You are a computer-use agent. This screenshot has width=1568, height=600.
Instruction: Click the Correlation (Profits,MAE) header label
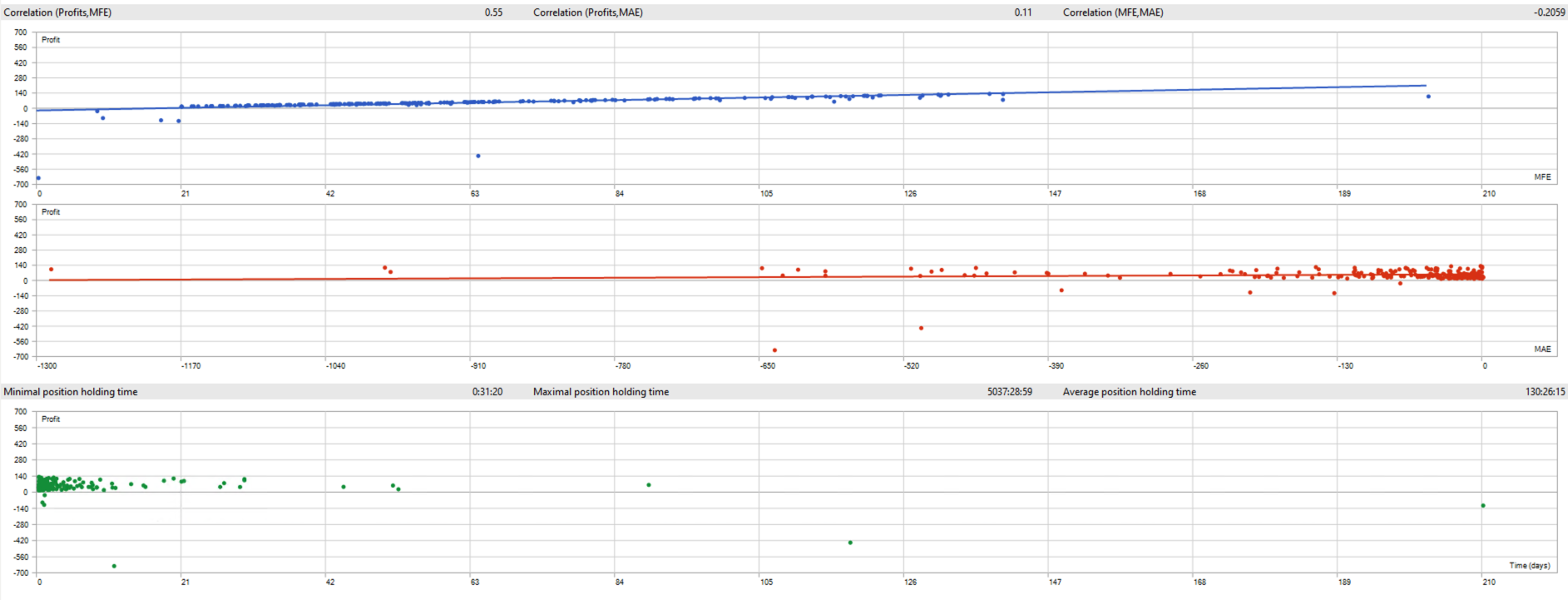[587, 12]
